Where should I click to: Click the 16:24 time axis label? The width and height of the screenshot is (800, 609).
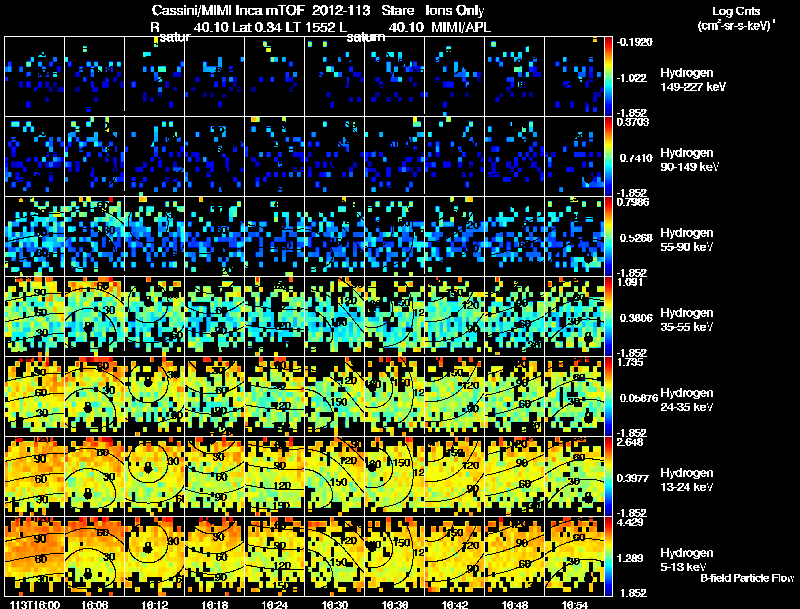click(274, 604)
